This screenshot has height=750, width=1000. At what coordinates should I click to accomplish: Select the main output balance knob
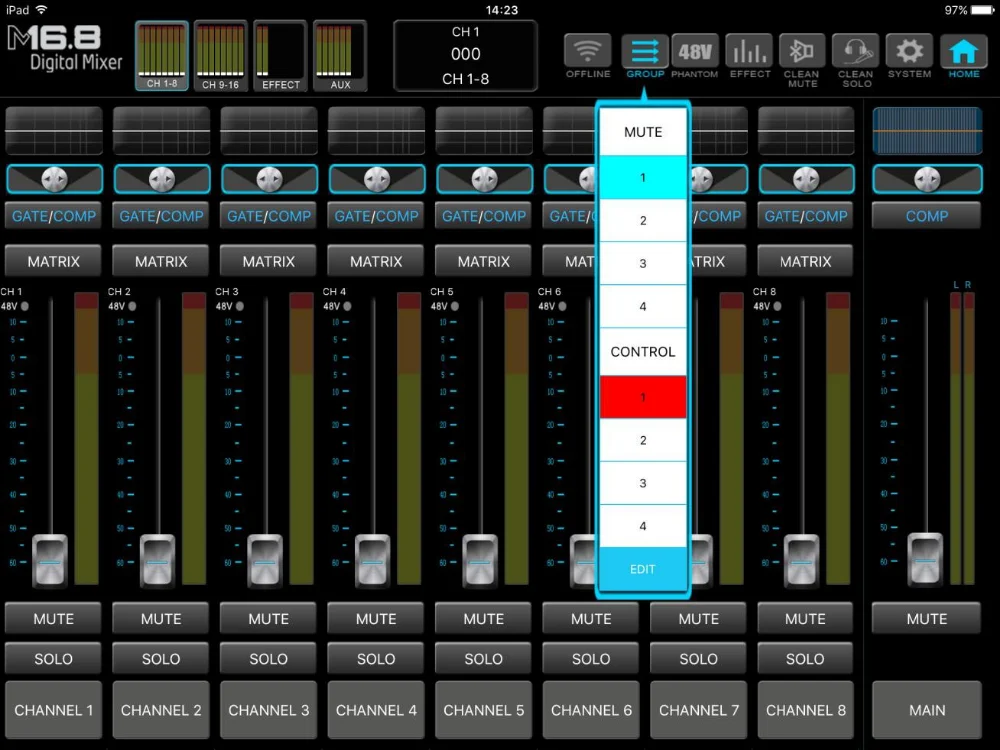[x=927, y=179]
